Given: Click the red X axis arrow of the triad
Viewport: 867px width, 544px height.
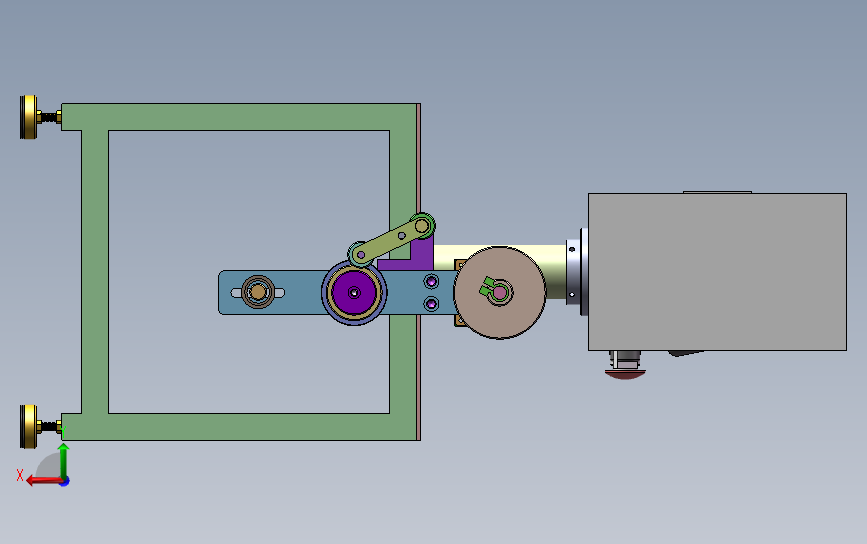Looking at the screenshot, I should (x=43, y=480).
